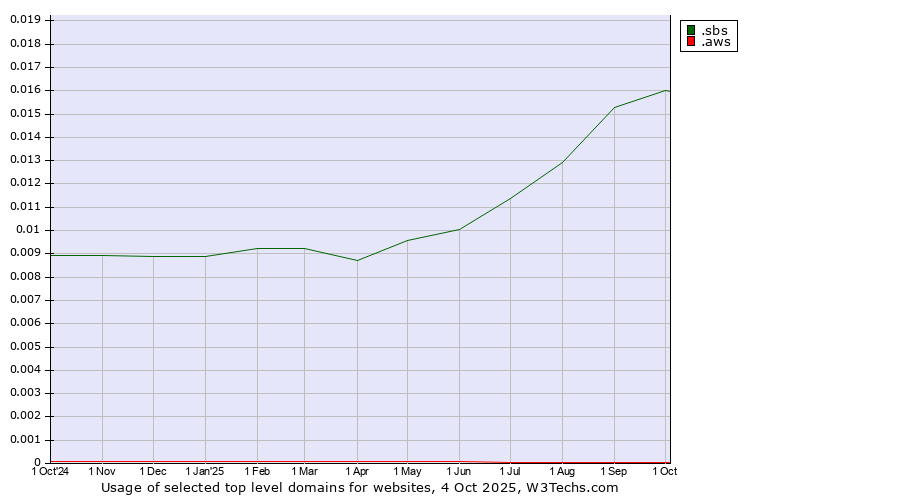This screenshot has width=900, height=500.
Task: Click the 1 Sep x-axis date label
Action: pos(614,471)
